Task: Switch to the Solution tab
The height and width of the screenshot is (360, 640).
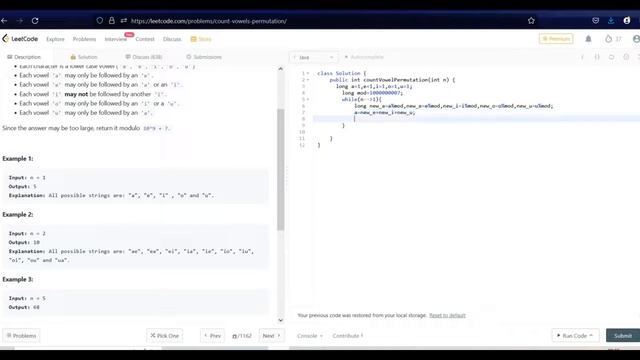Action: pos(84,57)
